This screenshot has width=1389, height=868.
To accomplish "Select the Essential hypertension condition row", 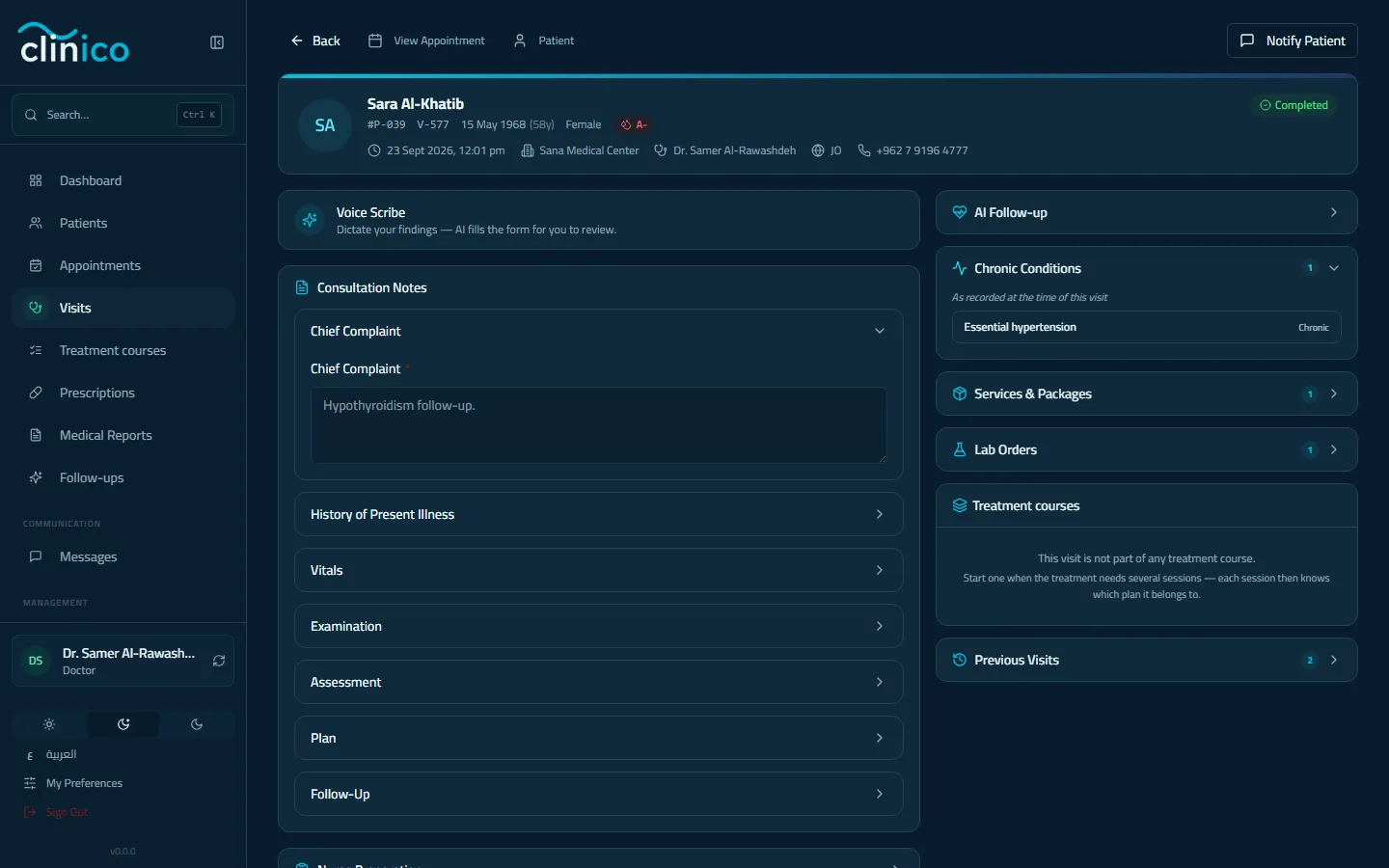I will pyautogui.click(x=1147, y=327).
